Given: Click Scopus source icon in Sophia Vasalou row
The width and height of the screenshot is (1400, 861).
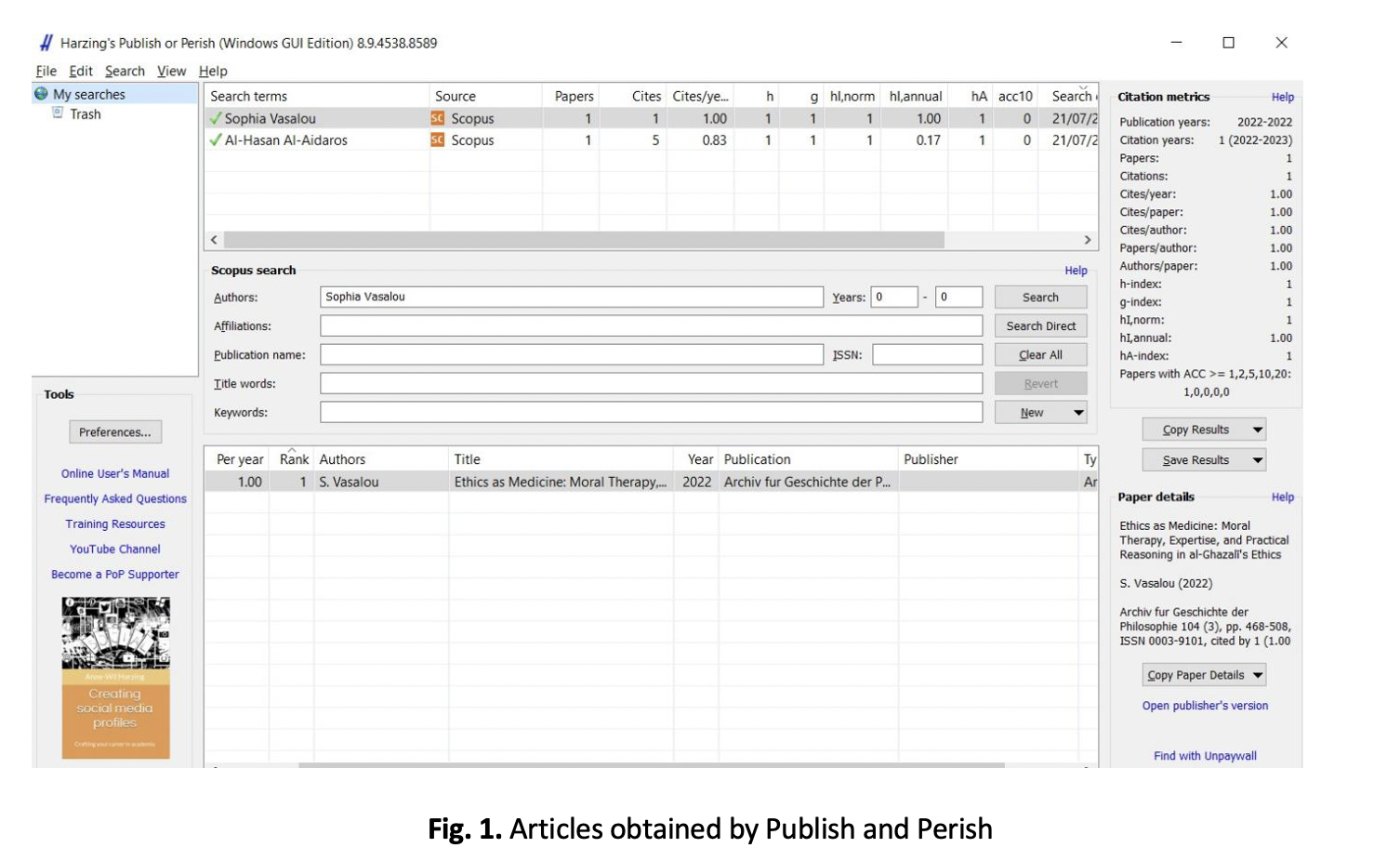Looking at the screenshot, I should (x=437, y=119).
